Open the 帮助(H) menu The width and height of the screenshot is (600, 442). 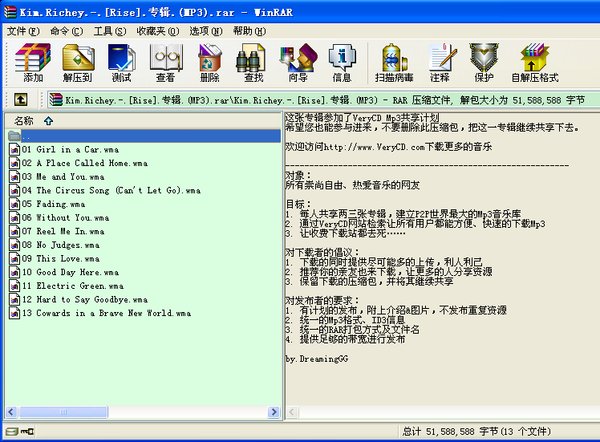249,31
